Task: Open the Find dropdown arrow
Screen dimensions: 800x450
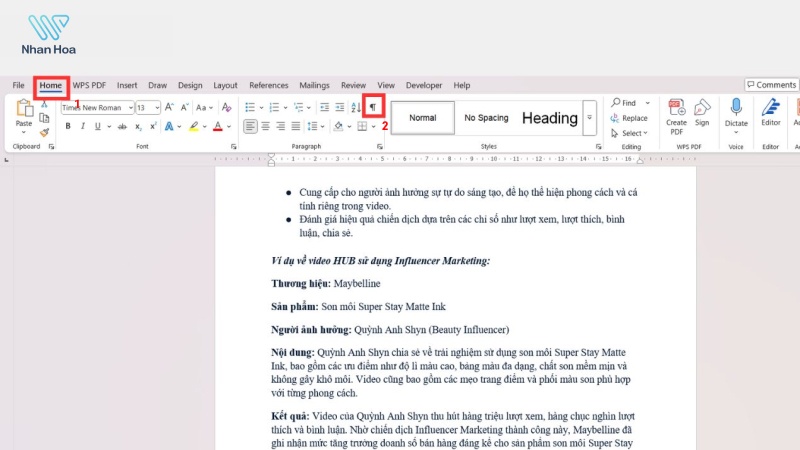Action: point(647,103)
